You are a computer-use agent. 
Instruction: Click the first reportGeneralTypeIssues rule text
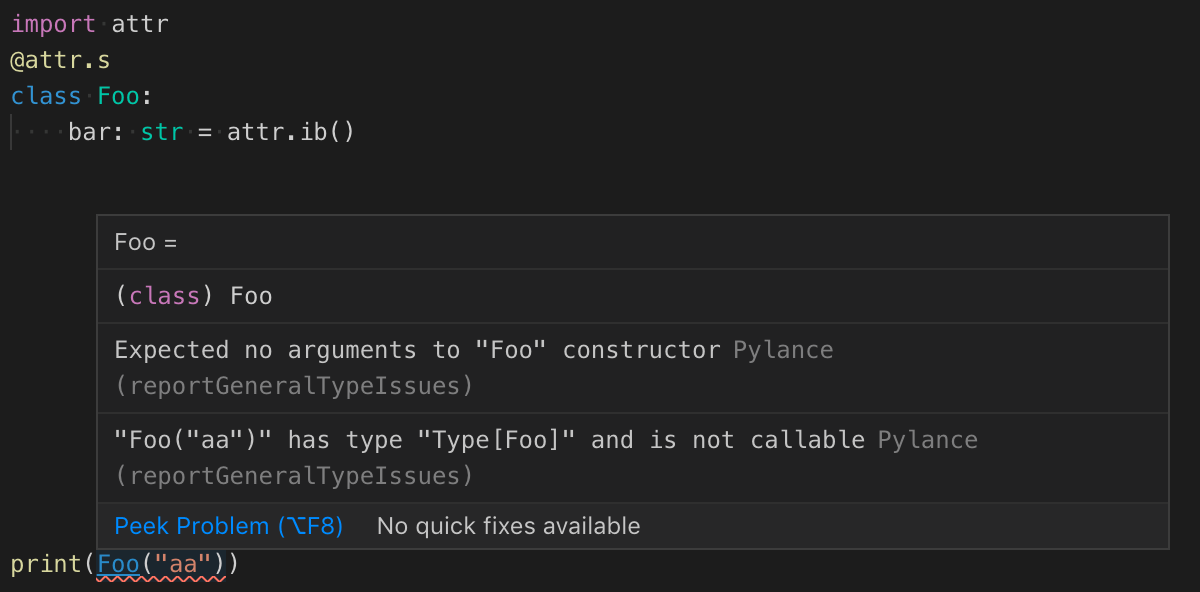294,386
